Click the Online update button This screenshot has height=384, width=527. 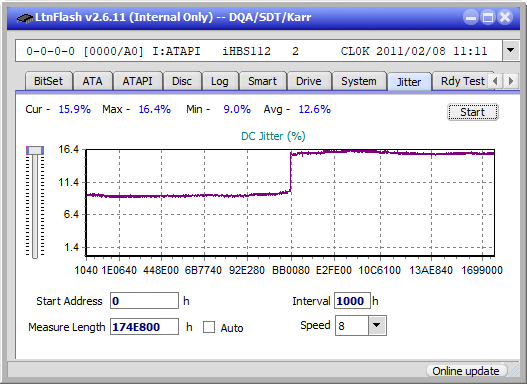point(466,371)
